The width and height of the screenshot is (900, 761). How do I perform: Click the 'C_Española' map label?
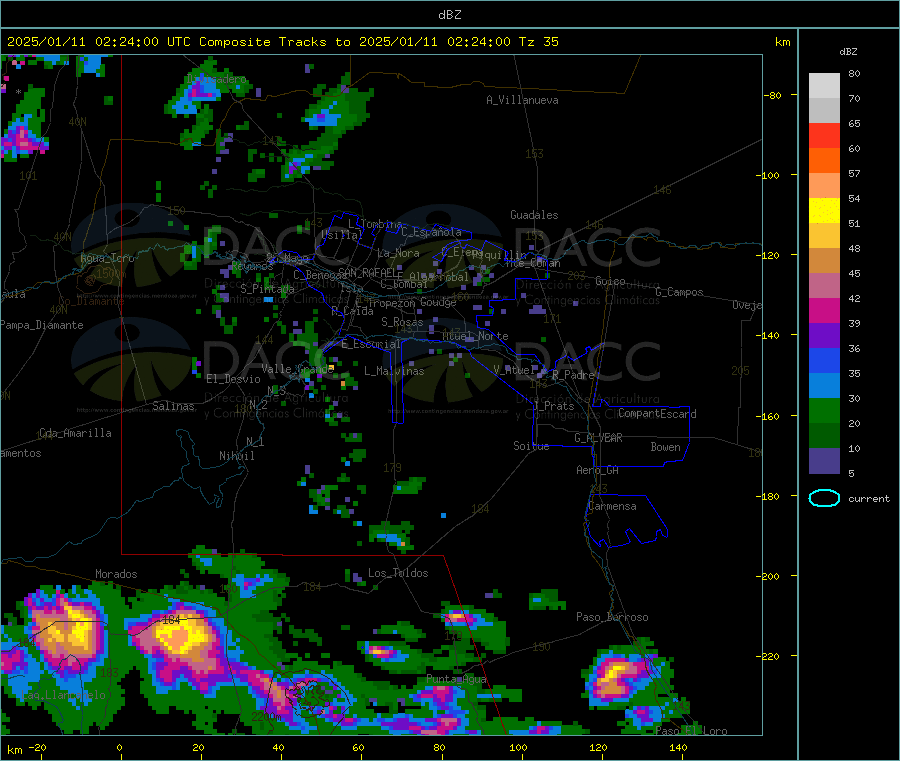[432, 232]
